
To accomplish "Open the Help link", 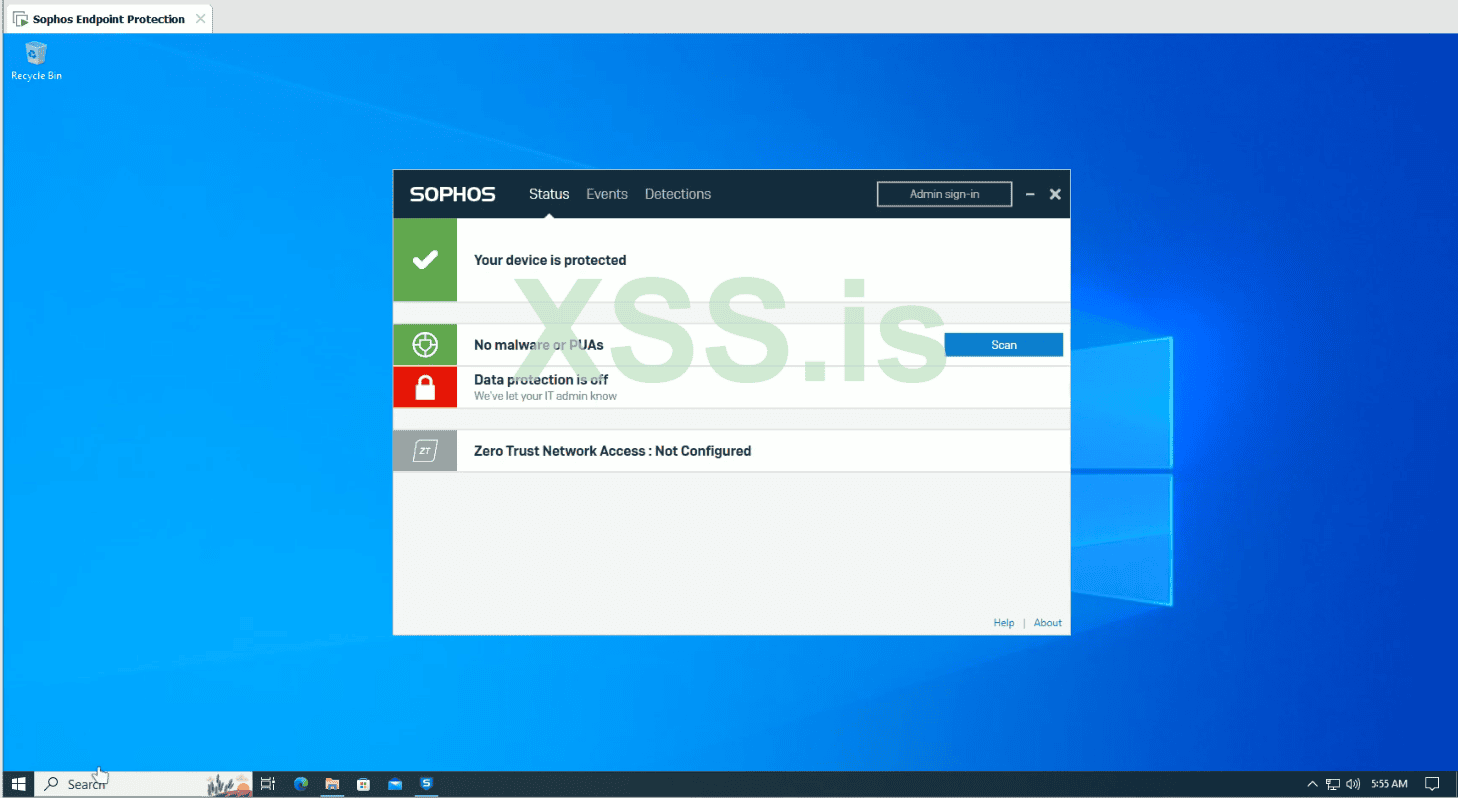I will point(1004,623).
